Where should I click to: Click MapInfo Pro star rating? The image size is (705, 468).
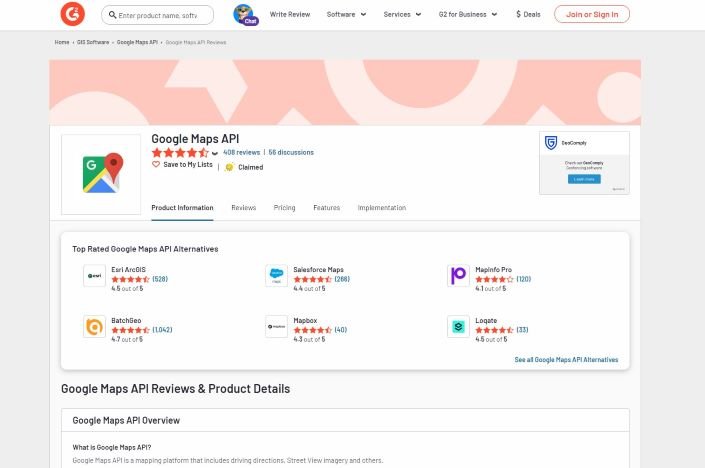tap(495, 279)
